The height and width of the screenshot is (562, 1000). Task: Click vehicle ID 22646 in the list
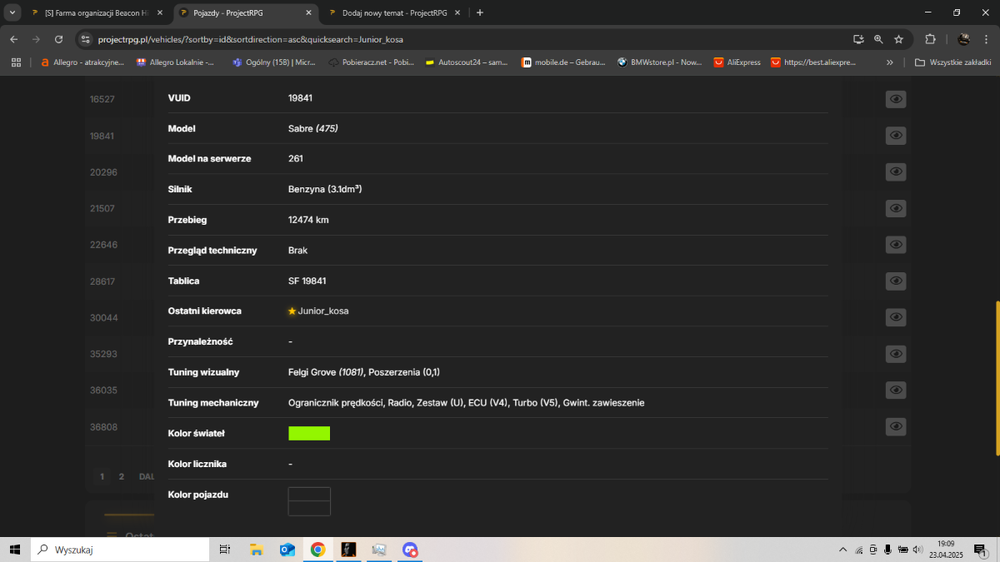(103, 245)
